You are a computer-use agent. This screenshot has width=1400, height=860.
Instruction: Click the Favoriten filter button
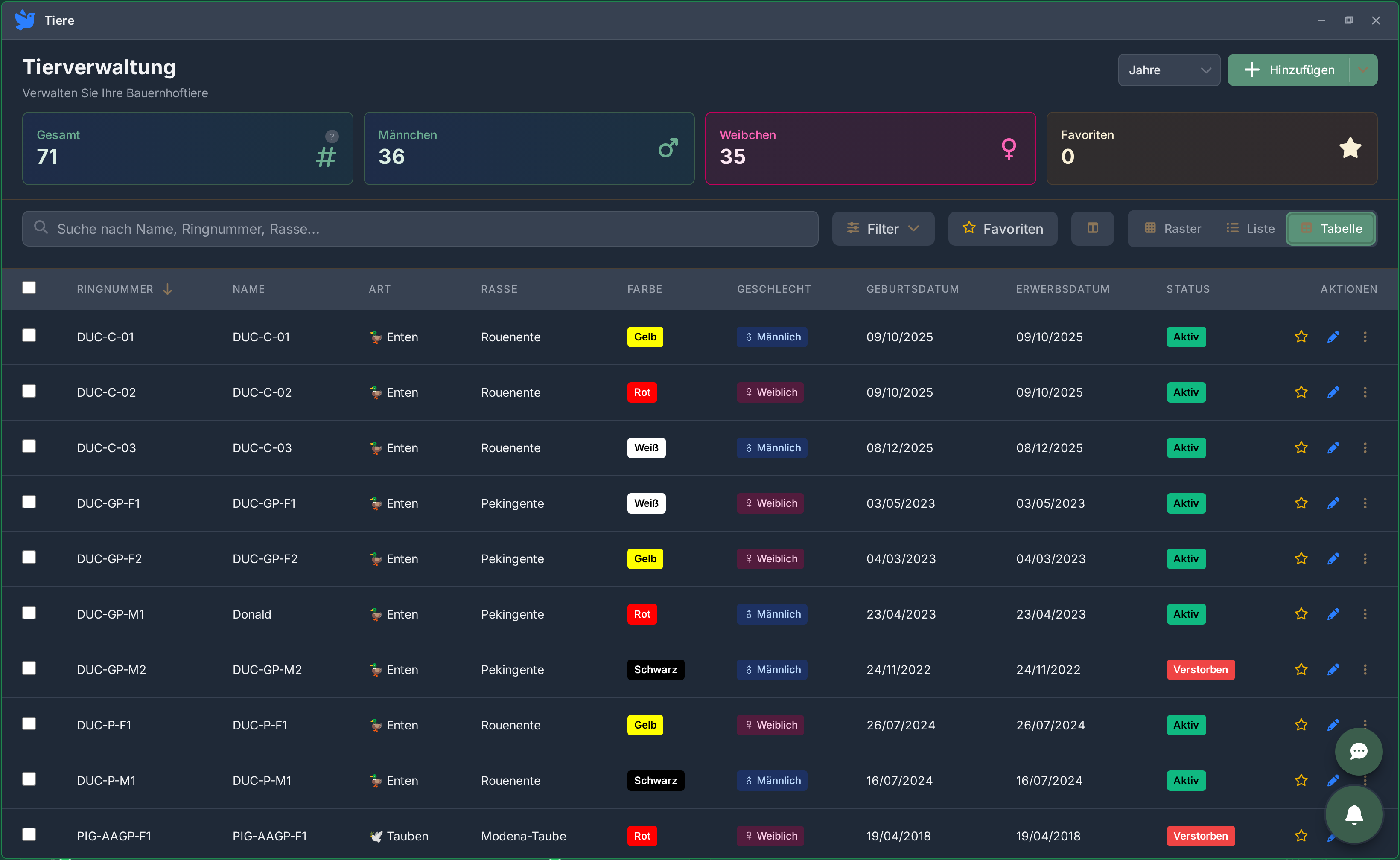click(x=1003, y=229)
